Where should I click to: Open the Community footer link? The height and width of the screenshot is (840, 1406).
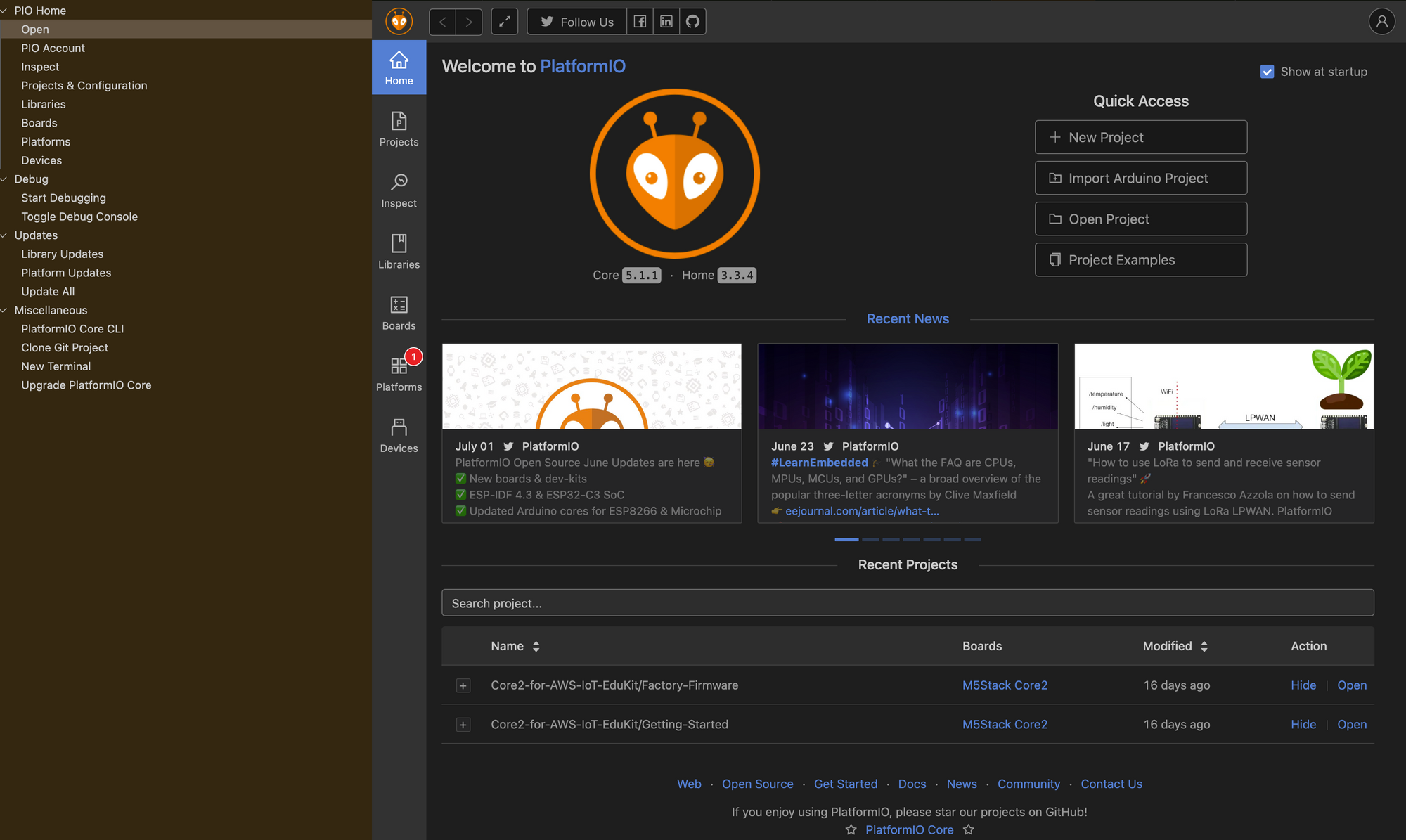click(x=1028, y=784)
